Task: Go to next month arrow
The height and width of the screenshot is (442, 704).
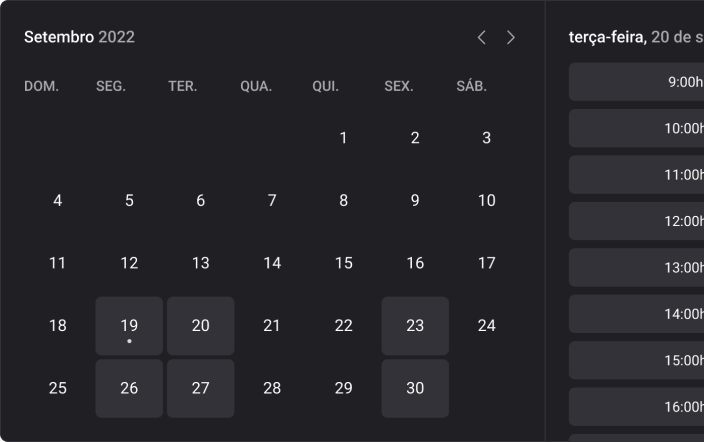Action: coord(511,37)
